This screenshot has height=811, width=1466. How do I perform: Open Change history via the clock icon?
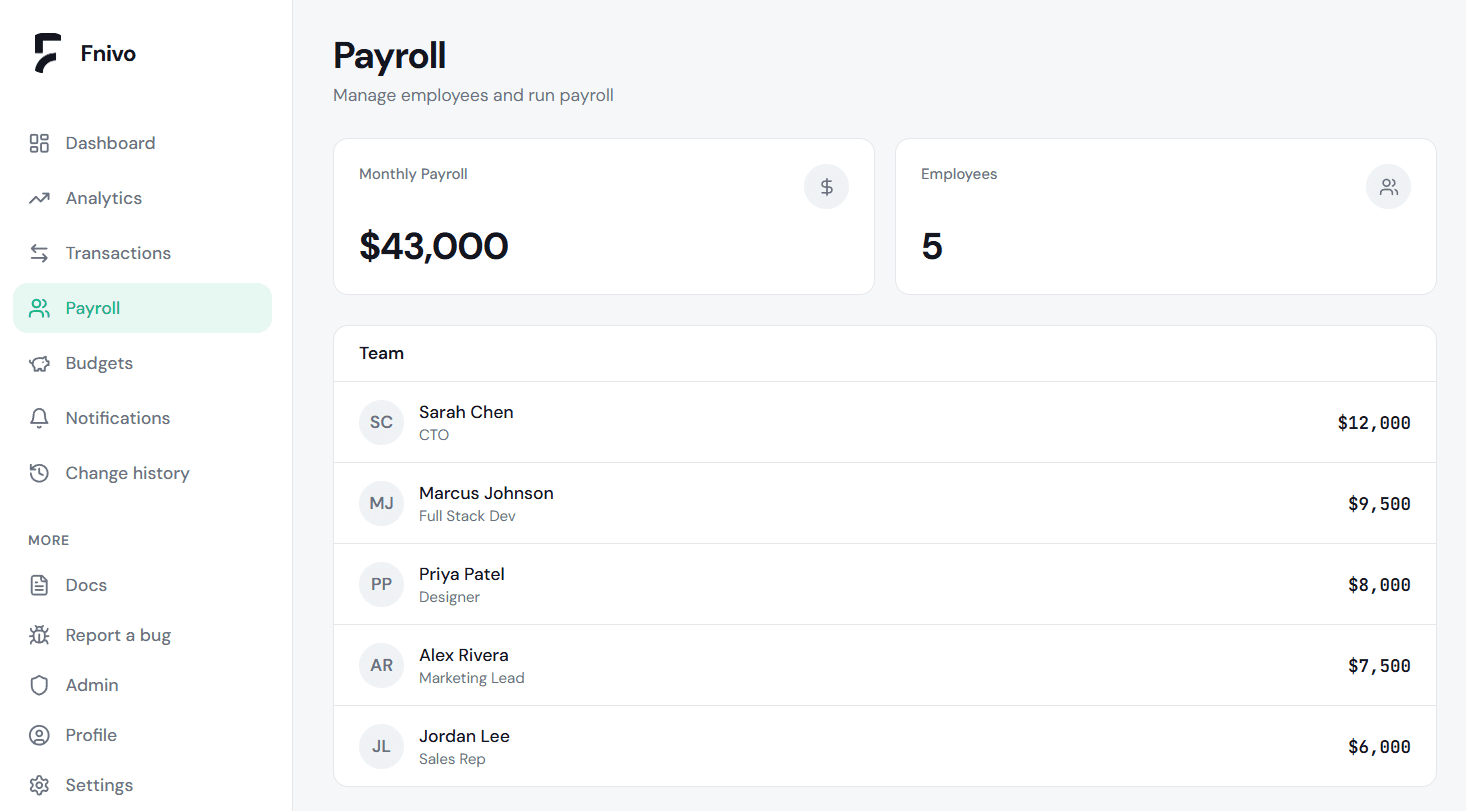pos(39,473)
